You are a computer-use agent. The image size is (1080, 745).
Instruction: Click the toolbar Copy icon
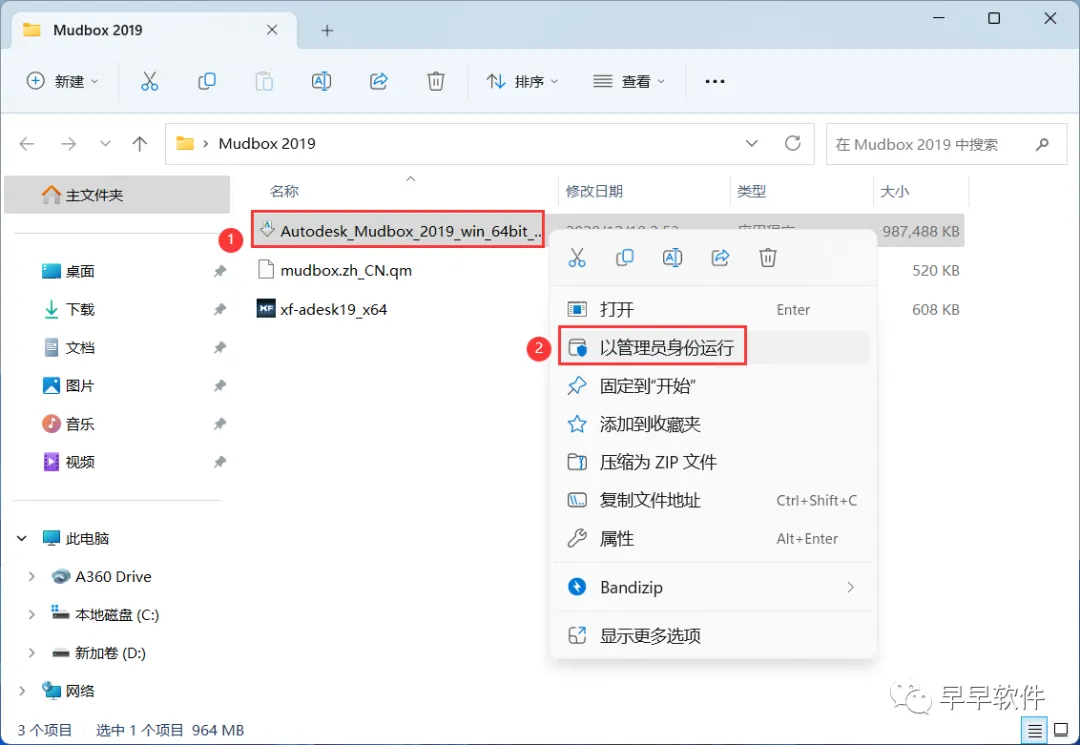point(207,81)
